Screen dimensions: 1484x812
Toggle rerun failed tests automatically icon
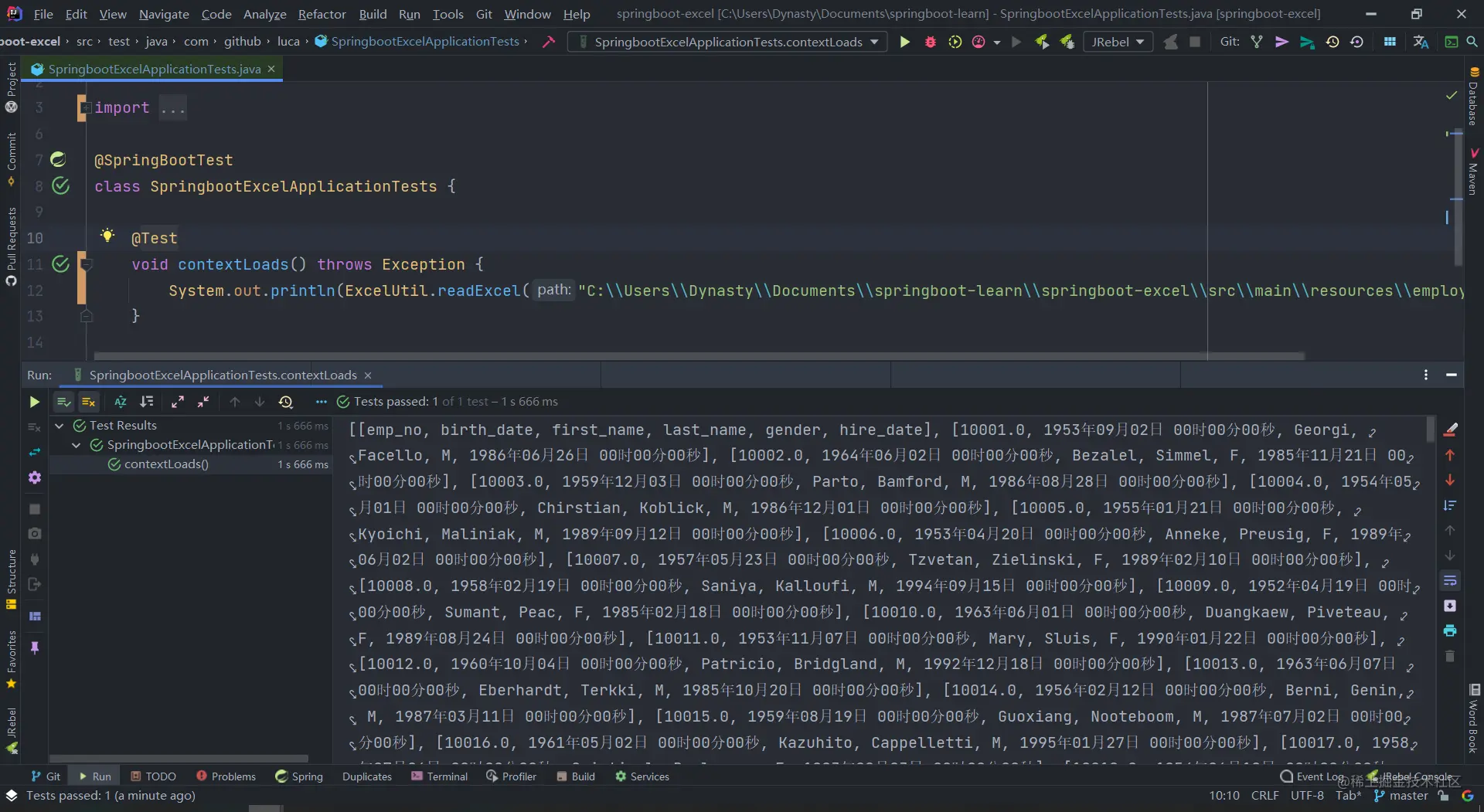35,453
